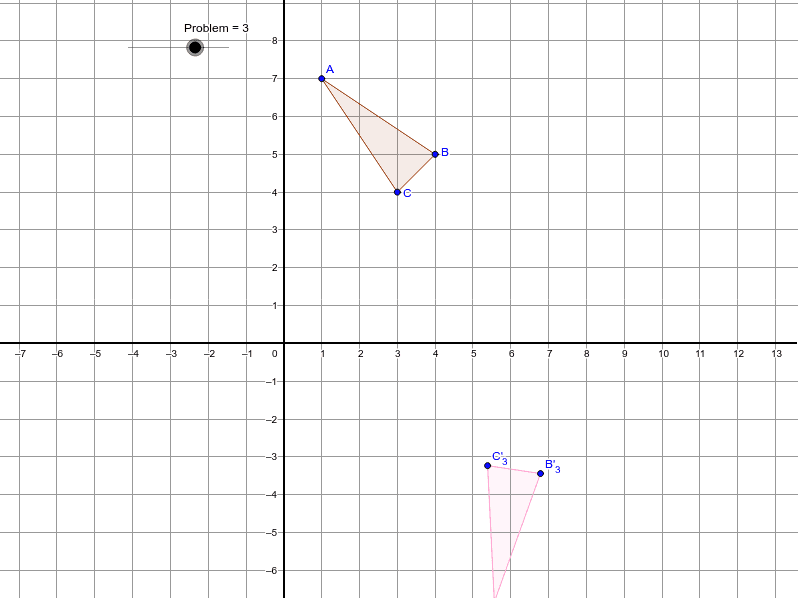Click the Problem = 3 label

tap(216, 28)
